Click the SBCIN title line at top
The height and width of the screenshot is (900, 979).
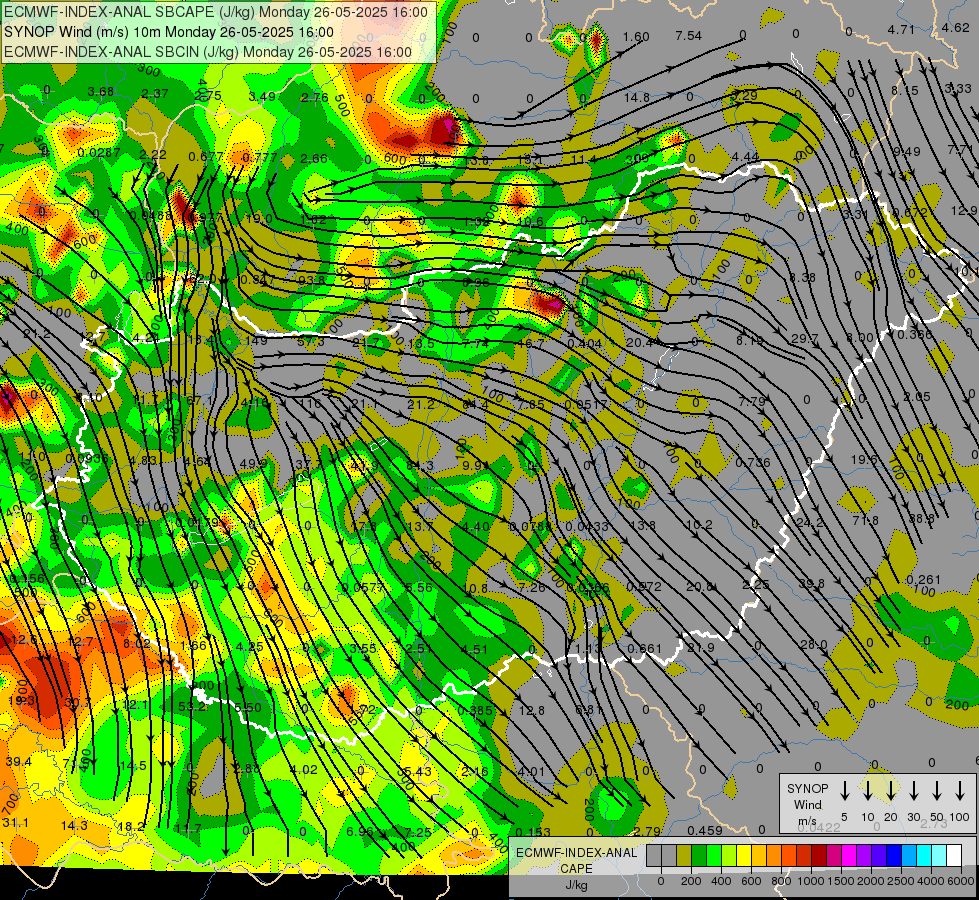[x=208, y=52]
